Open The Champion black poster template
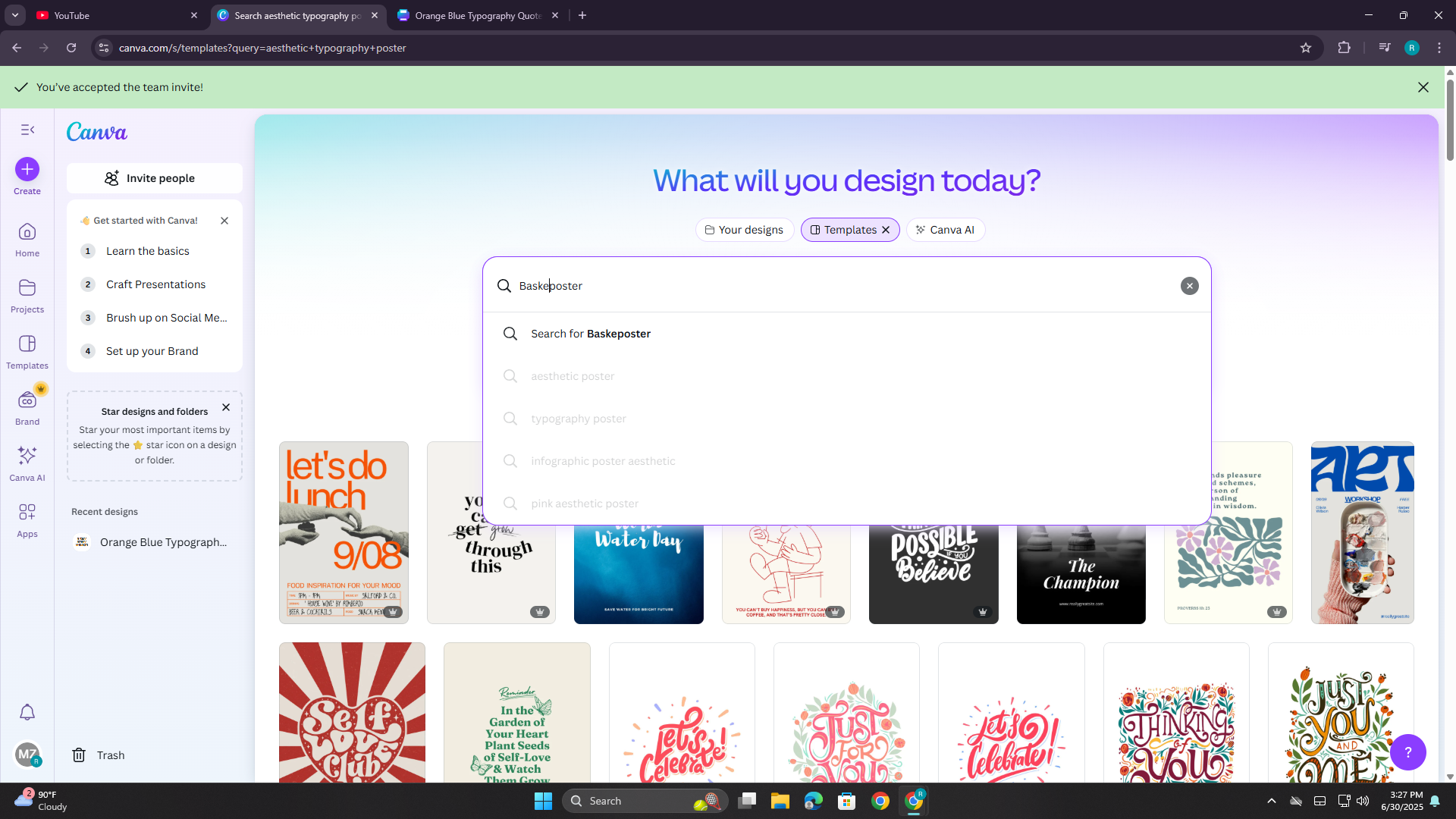1456x819 pixels. pyautogui.click(x=1081, y=574)
